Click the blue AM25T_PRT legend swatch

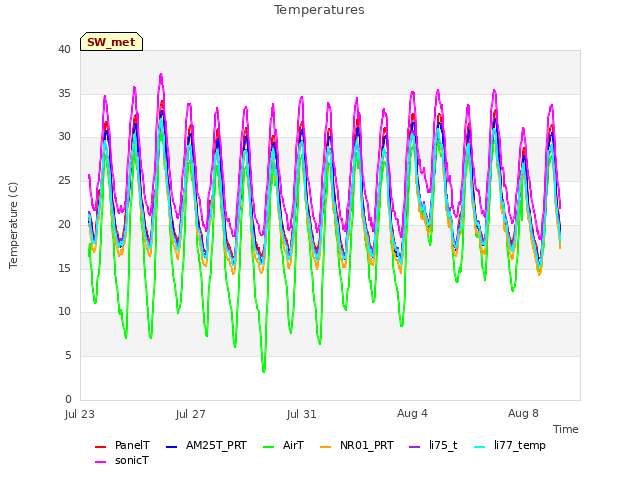[x=171, y=447]
